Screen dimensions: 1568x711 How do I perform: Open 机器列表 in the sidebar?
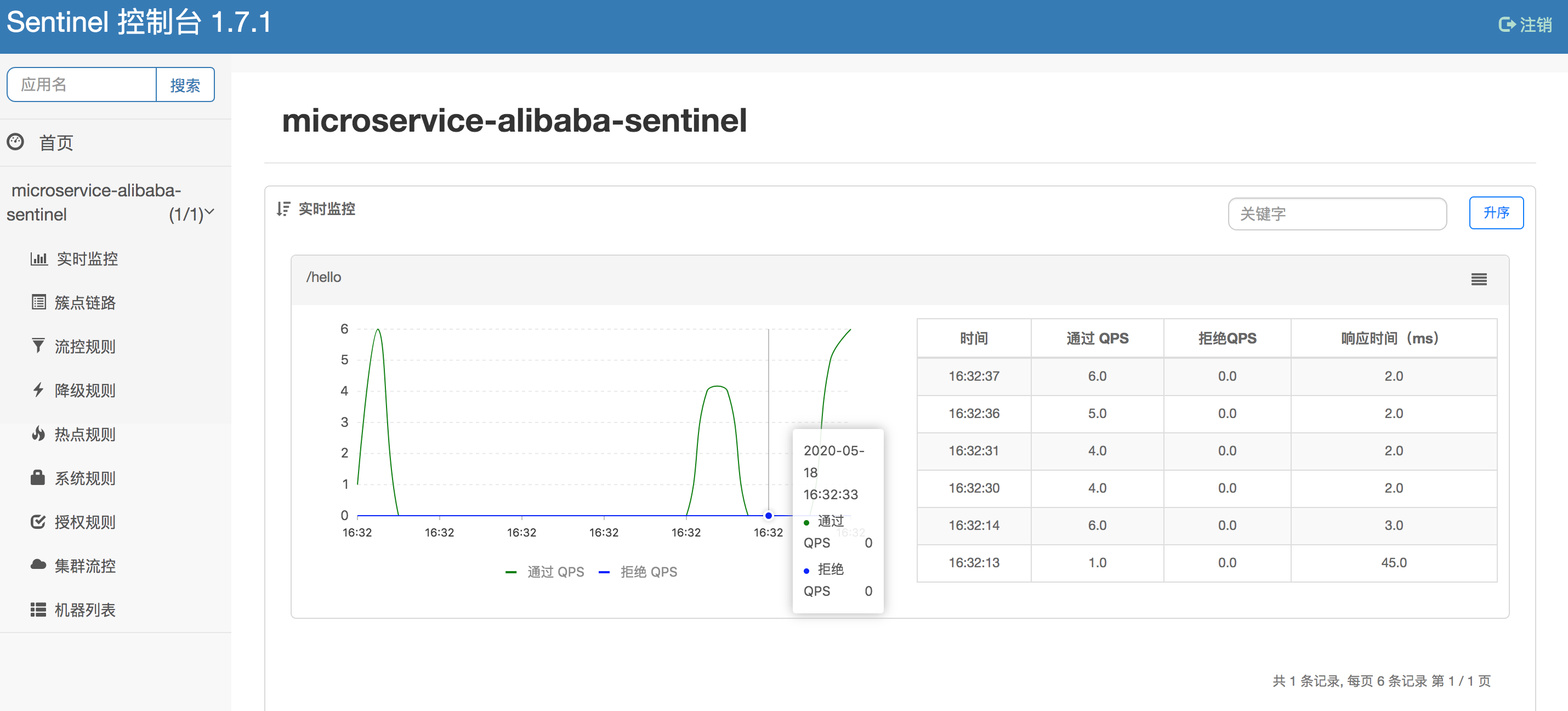[x=84, y=610]
